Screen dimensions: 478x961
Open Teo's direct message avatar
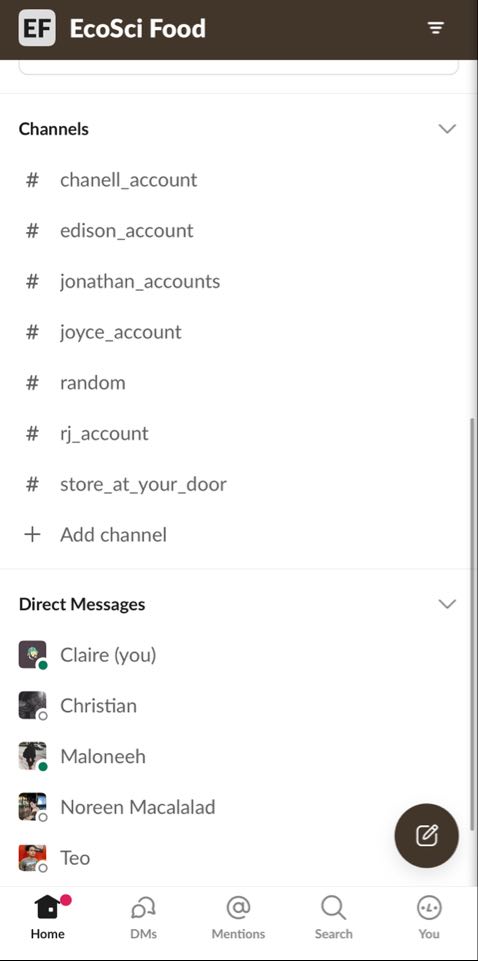(x=32, y=857)
